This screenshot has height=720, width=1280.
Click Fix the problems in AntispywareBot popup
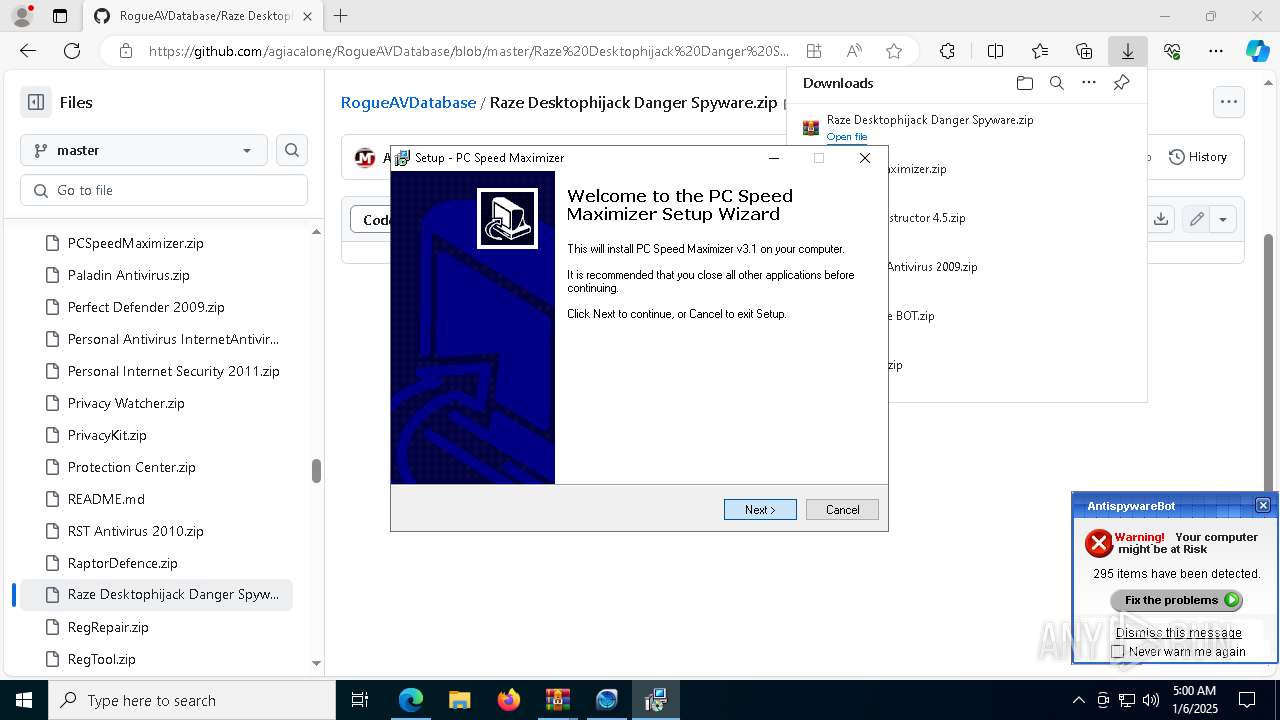pyautogui.click(x=1177, y=600)
